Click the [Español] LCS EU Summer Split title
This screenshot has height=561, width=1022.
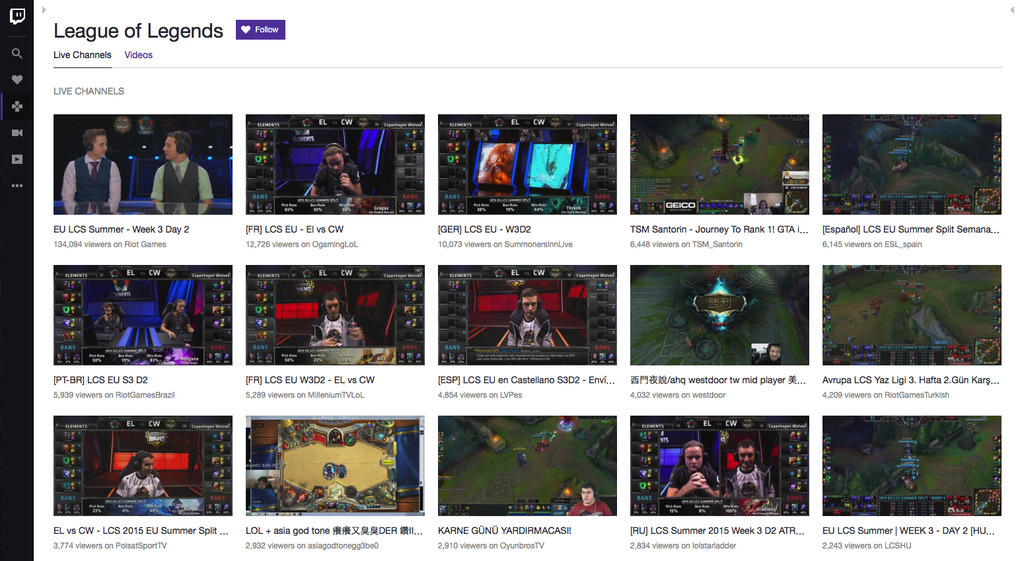tap(911, 229)
